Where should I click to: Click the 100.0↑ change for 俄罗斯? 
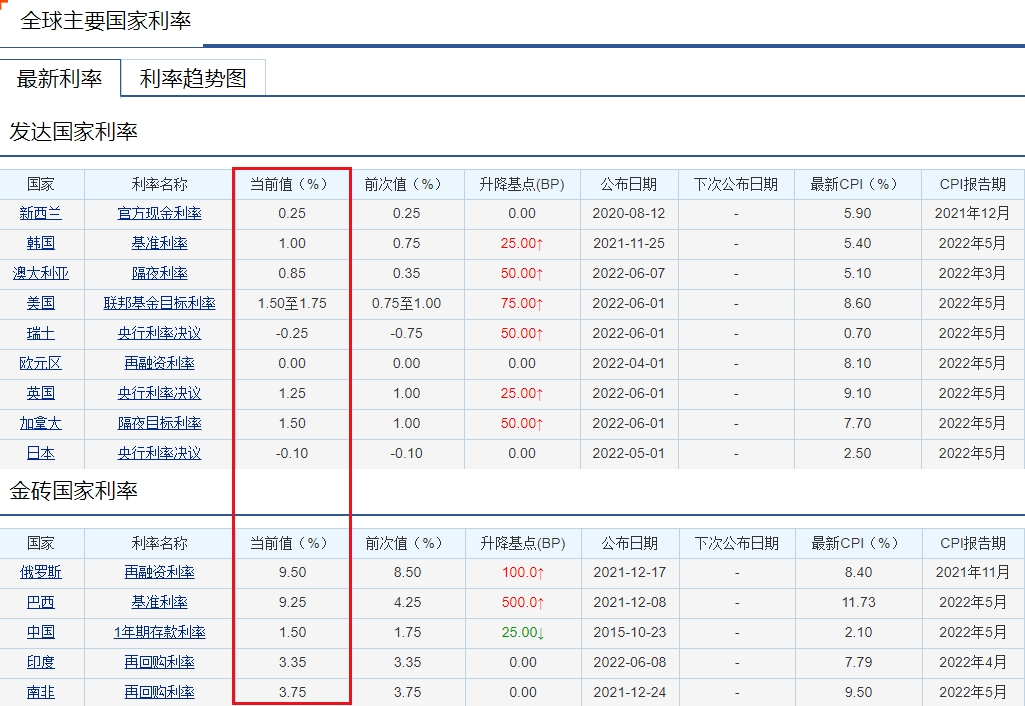[x=523, y=572]
